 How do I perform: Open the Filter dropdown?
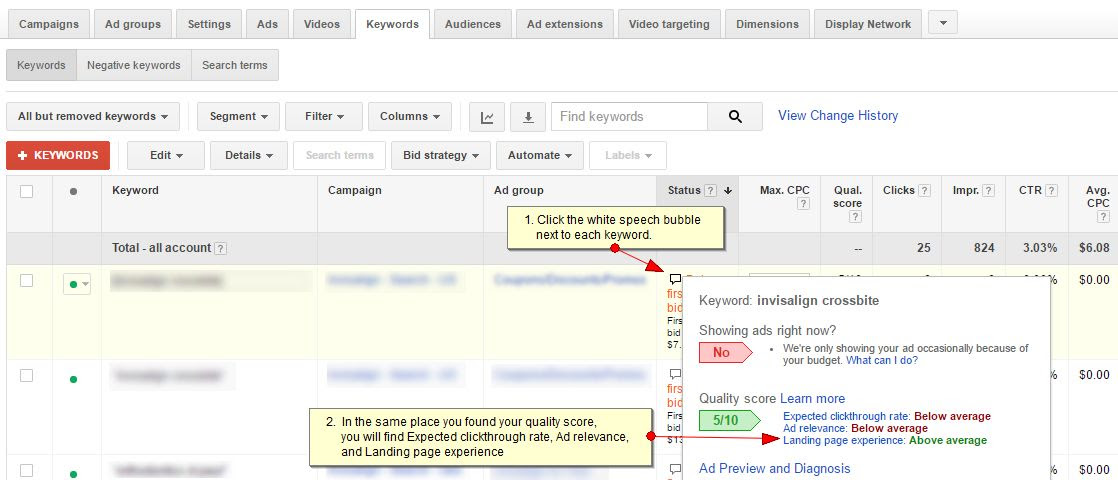tap(324, 117)
